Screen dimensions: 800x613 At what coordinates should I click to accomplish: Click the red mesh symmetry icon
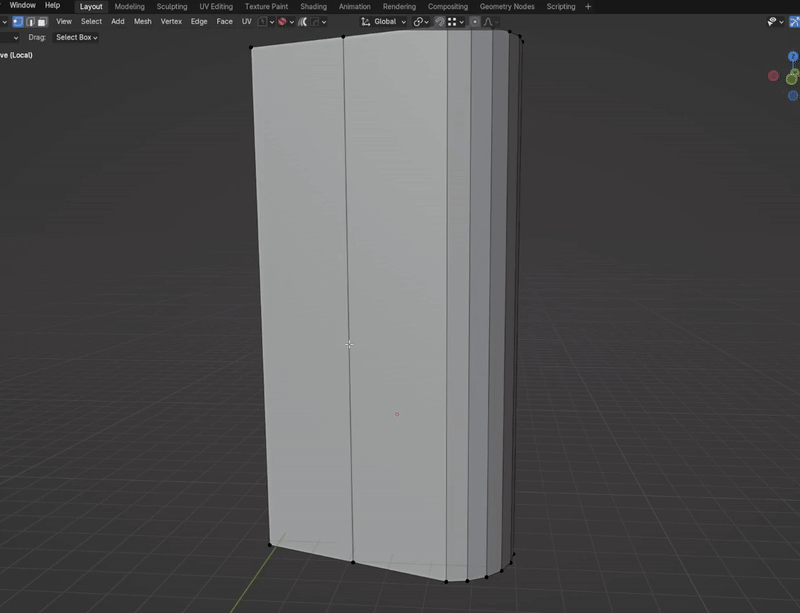point(282,22)
